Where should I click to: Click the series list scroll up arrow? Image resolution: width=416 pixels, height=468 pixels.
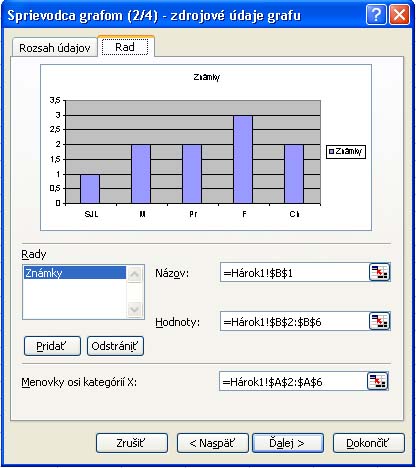(x=134, y=274)
